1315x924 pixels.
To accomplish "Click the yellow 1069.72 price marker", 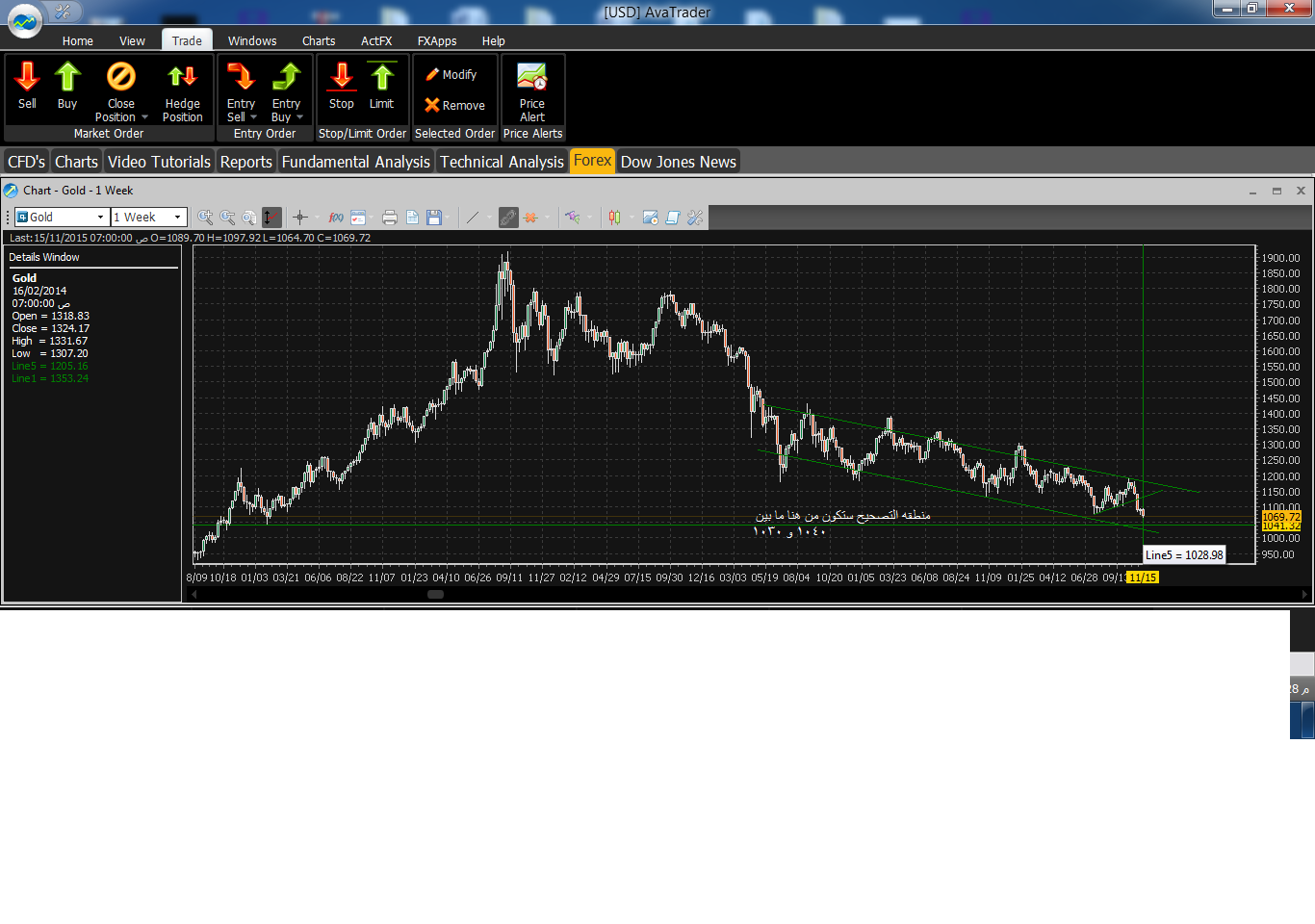I will [1280, 517].
